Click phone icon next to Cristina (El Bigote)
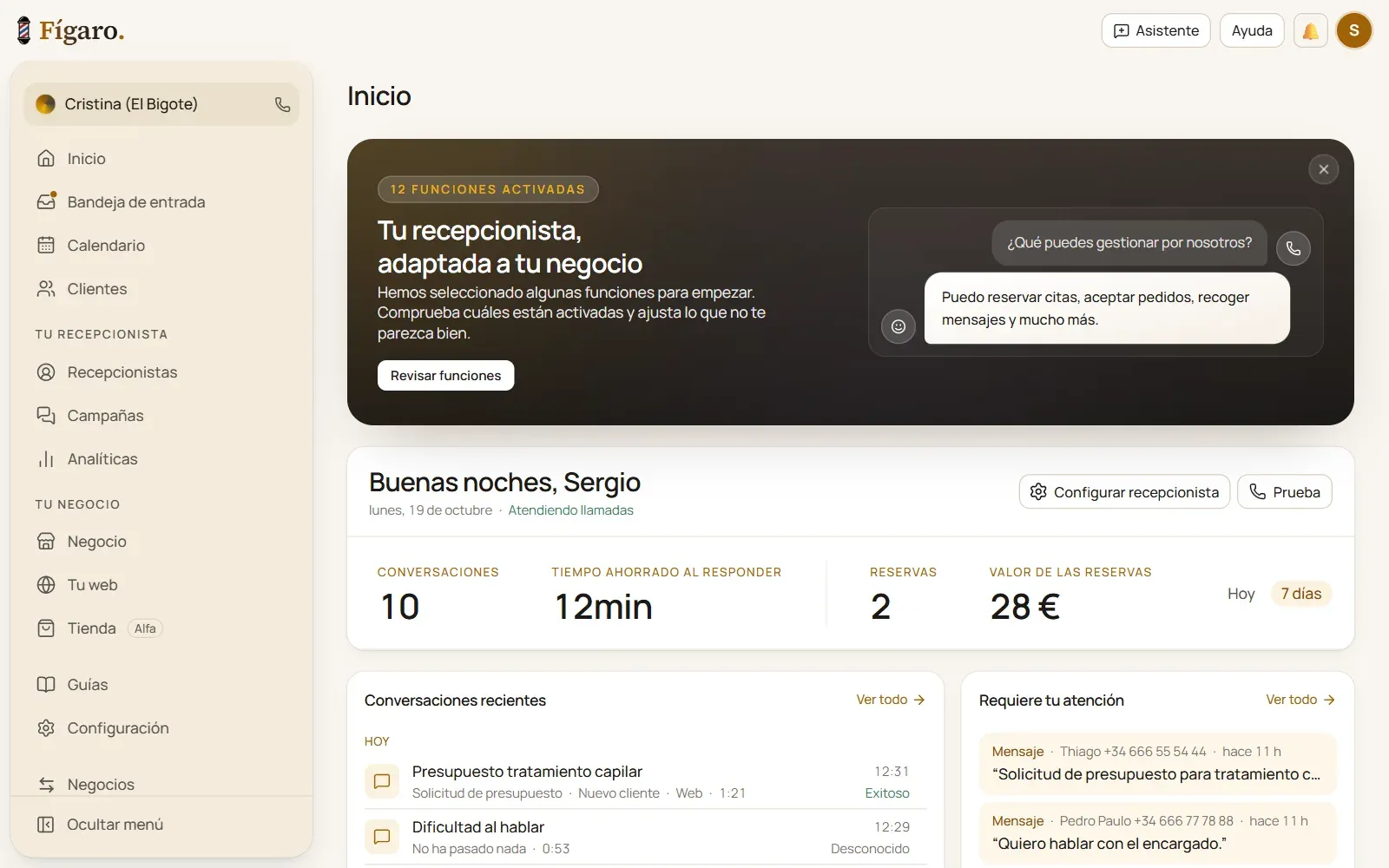1389x868 pixels. (x=282, y=104)
